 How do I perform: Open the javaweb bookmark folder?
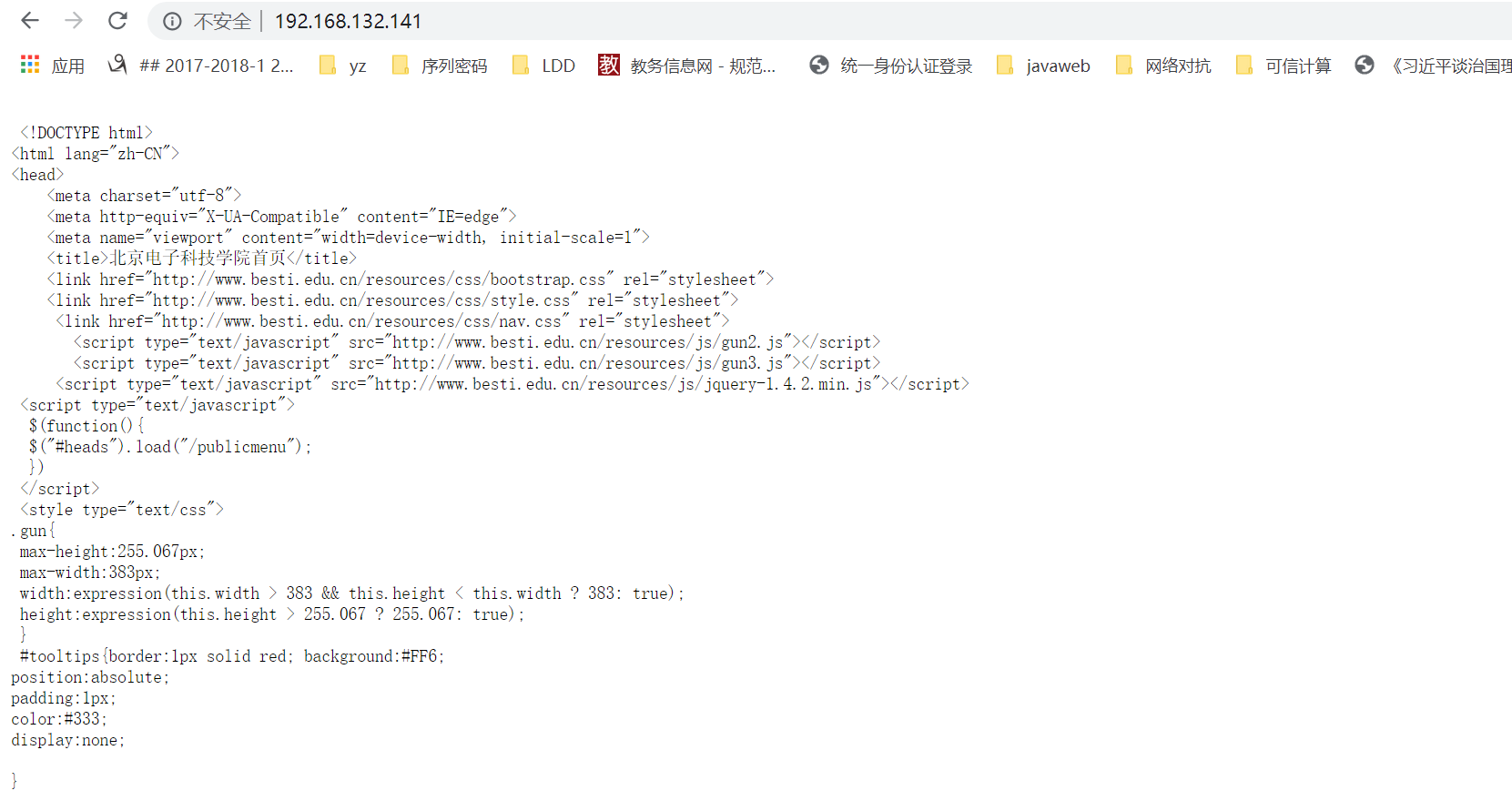(x=1044, y=66)
